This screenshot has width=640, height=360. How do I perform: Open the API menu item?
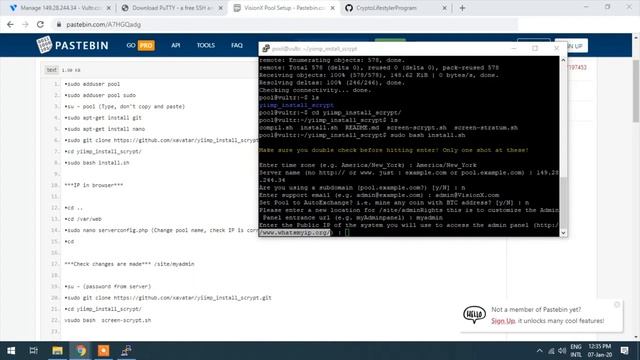[176, 45]
